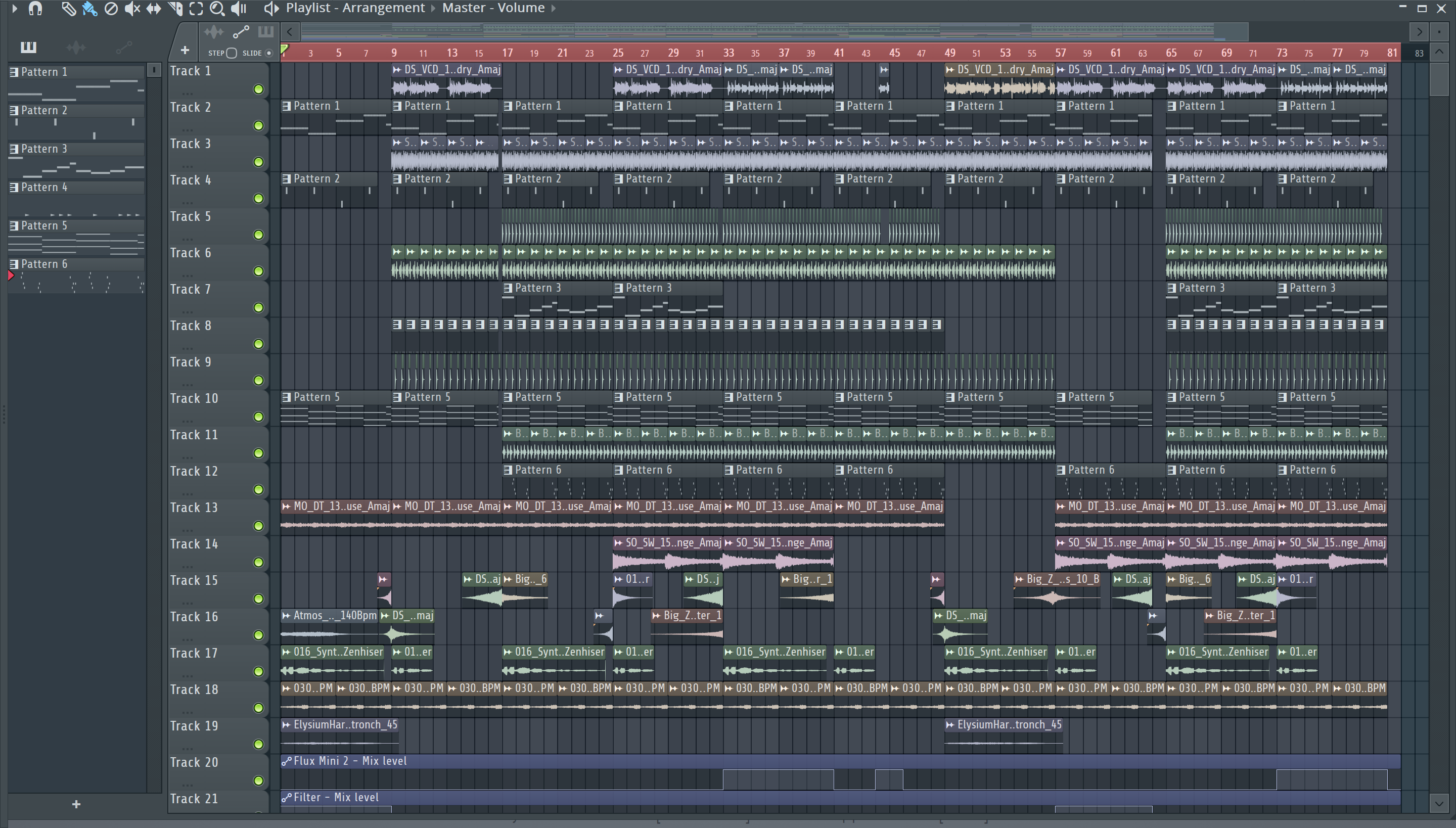The height and width of the screenshot is (828, 1456).
Task: Select Pattern 5 in the picker
Action: pos(76,237)
